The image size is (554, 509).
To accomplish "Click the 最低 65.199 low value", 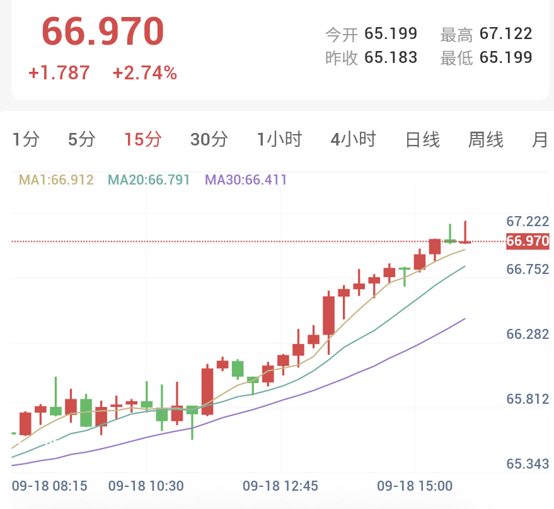I will coord(486,58).
